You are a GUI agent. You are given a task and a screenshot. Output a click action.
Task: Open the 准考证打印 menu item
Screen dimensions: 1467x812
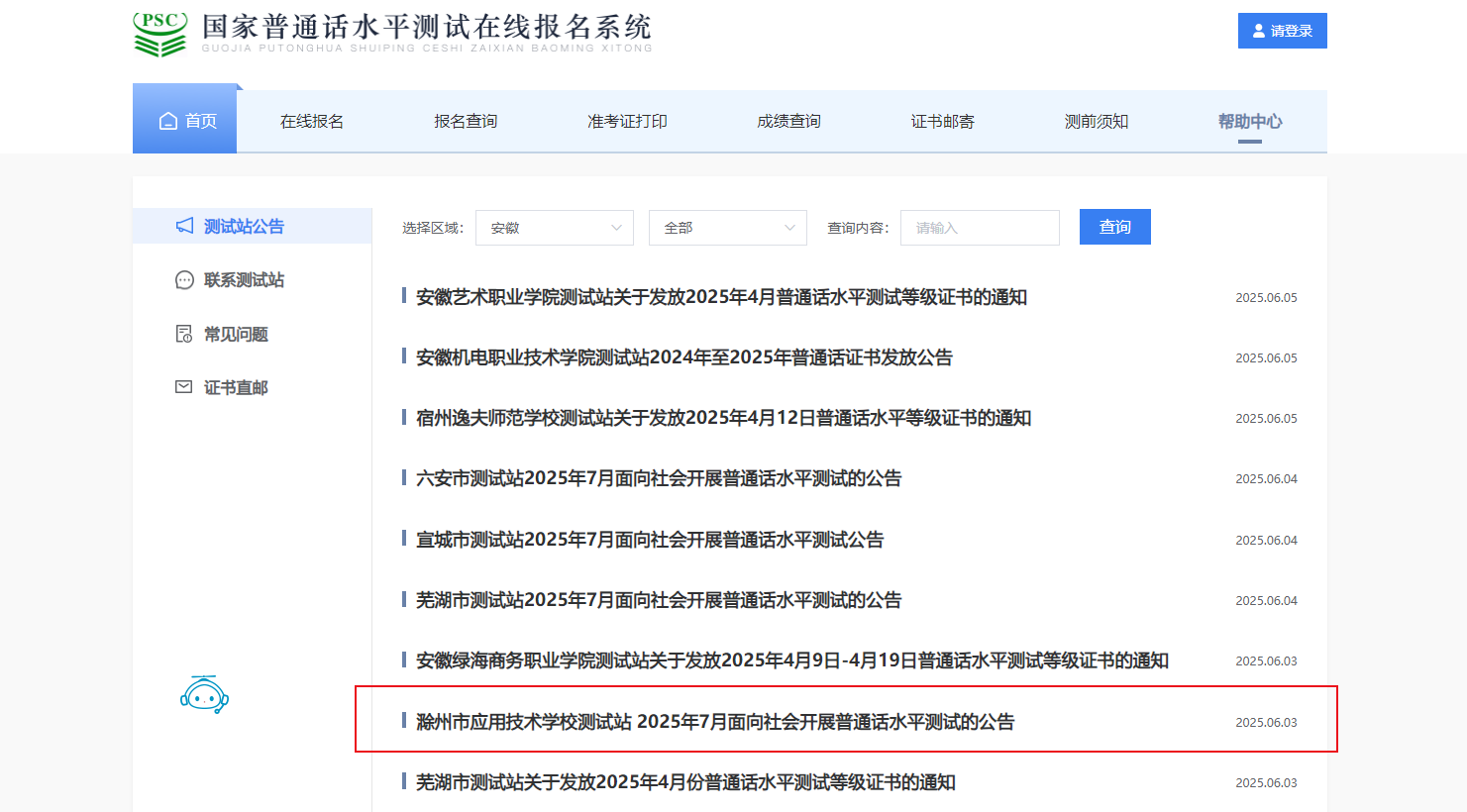point(627,121)
